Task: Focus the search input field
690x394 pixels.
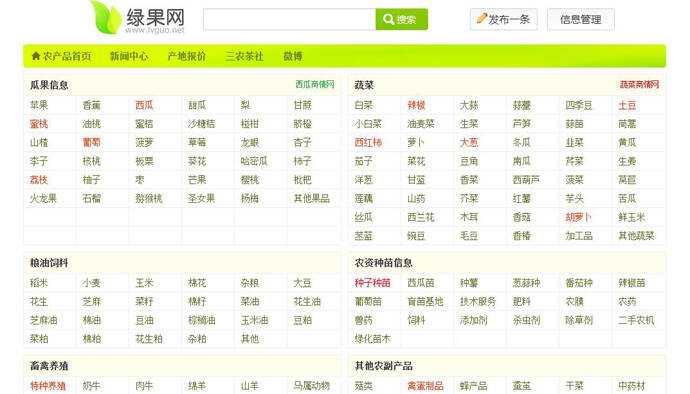Action: point(290,19)
